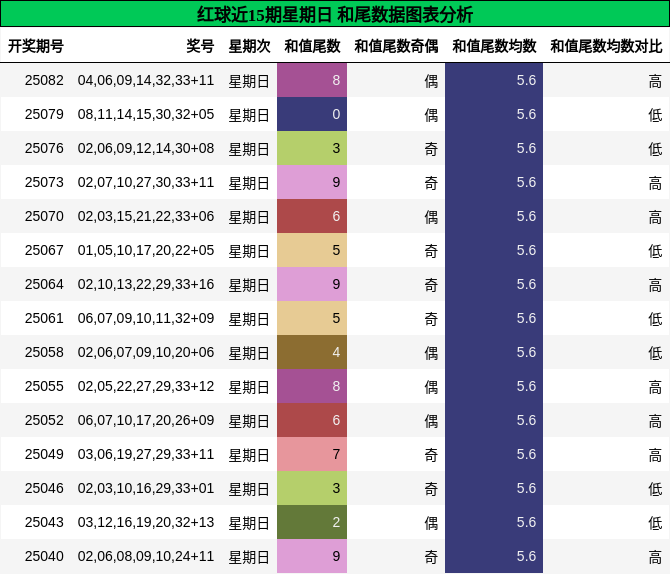Click issue number 25043
The height and width of the screenshot is (574, 670).
pyautogui.click(x=44, y=522)
